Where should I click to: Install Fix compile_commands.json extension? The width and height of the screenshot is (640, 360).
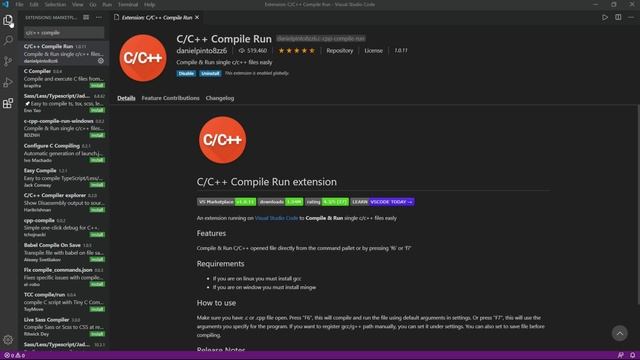97,284
